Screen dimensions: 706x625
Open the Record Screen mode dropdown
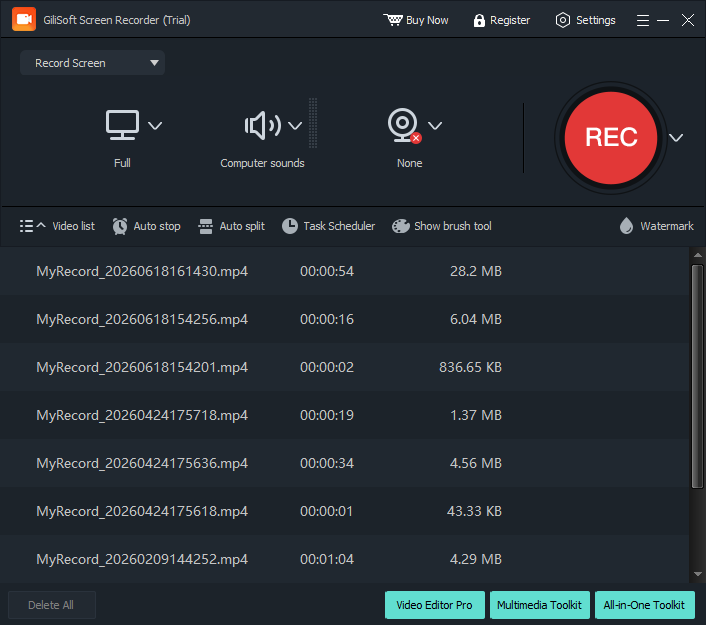click(92, 63)
